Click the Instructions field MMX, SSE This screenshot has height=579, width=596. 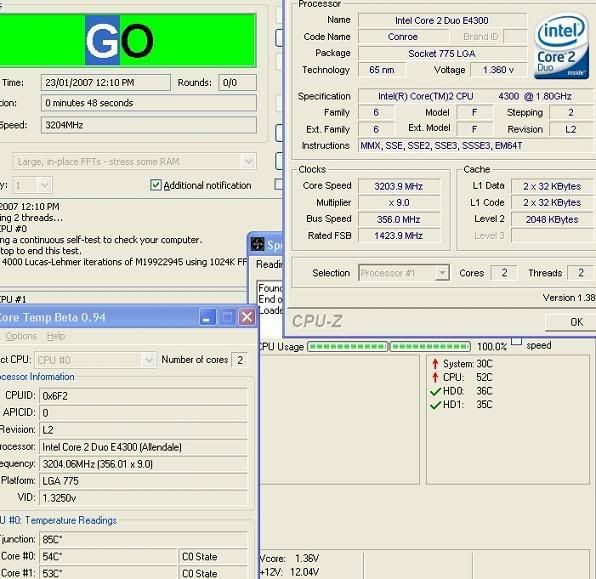[x=475, y=146]
